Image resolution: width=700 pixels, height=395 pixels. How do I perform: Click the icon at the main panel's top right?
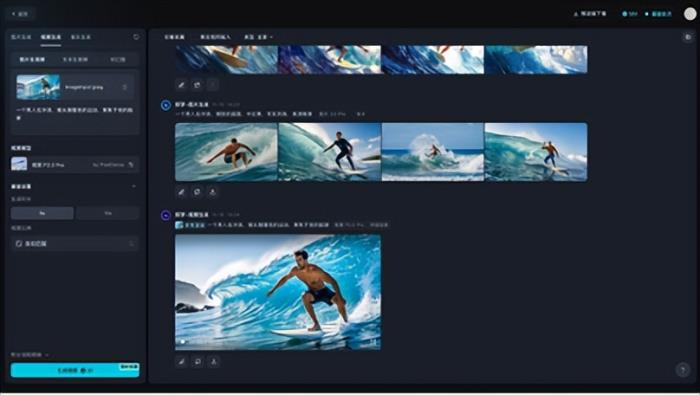click(x=688, y=37)
